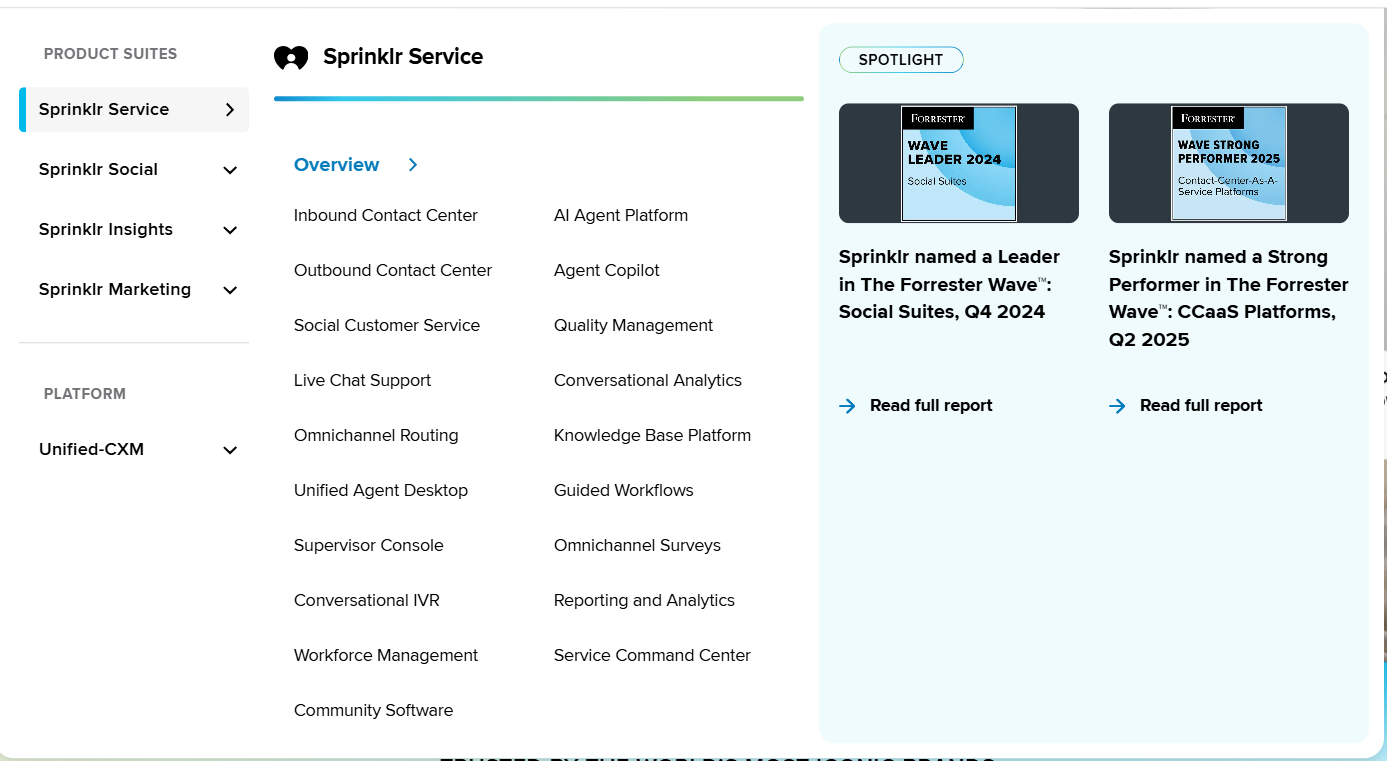Click the arrow icon beside Overview
Viewport: 1387px width, 761px height.
click(413, 165)
